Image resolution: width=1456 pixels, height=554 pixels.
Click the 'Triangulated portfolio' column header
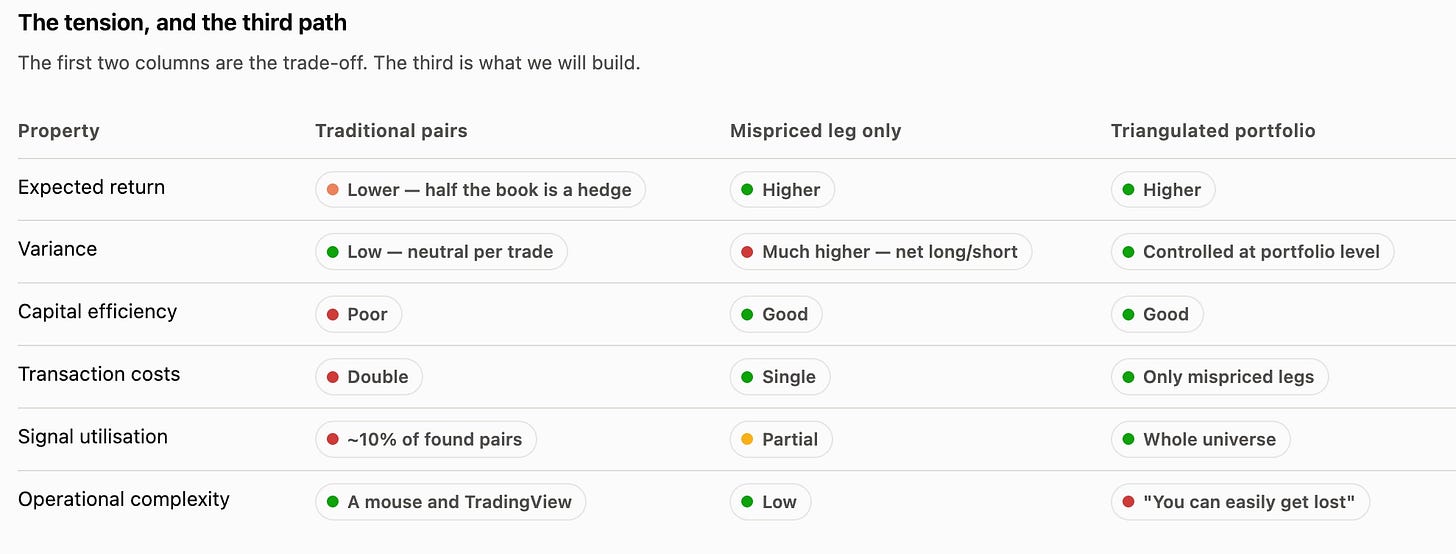coord(1213,131)
